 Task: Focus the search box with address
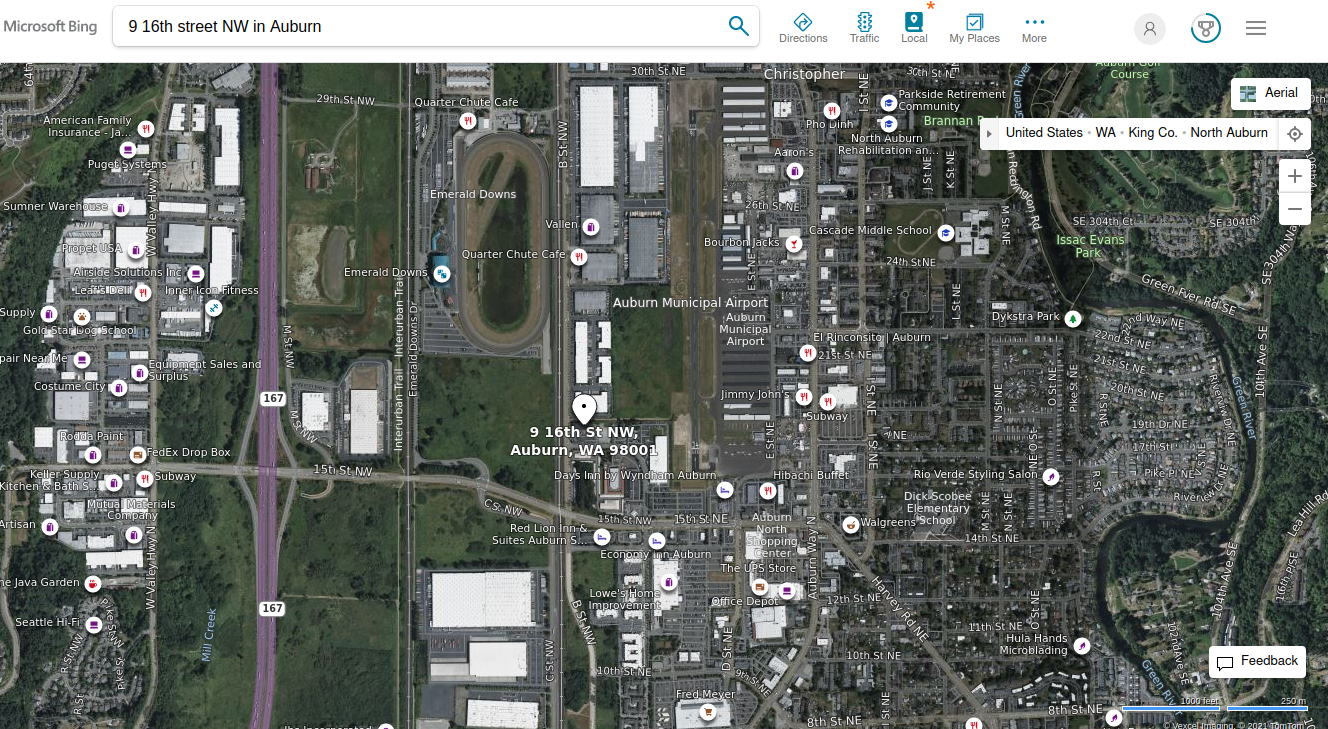[420, 27]
